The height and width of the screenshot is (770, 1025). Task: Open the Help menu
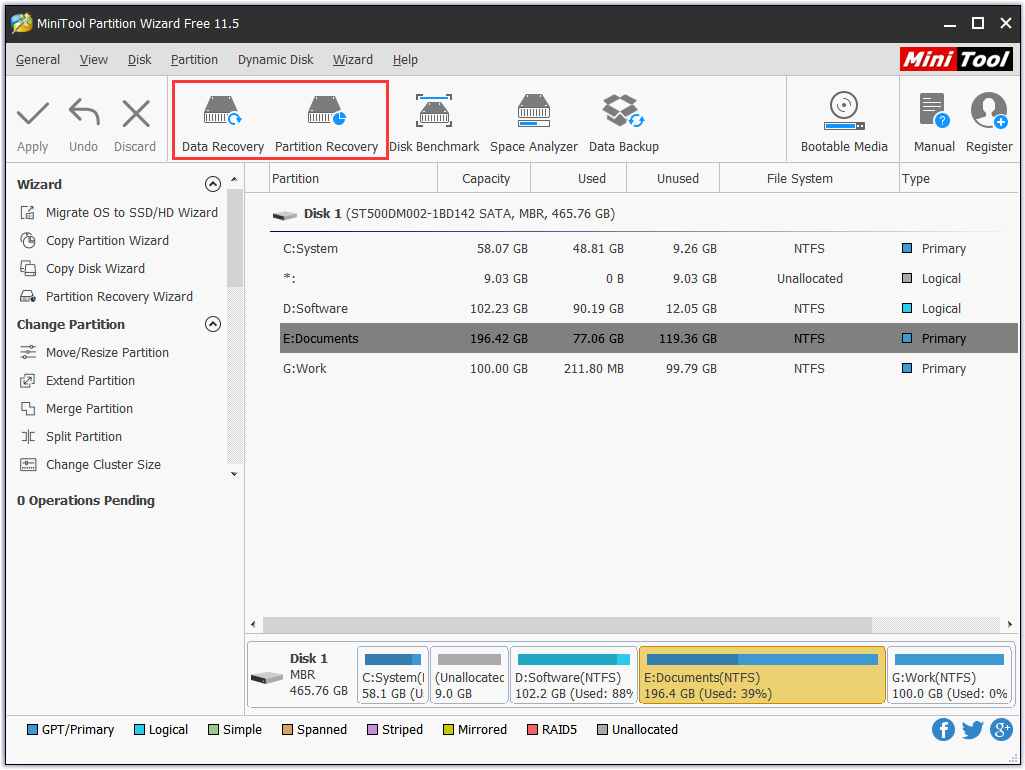(405, 59)
